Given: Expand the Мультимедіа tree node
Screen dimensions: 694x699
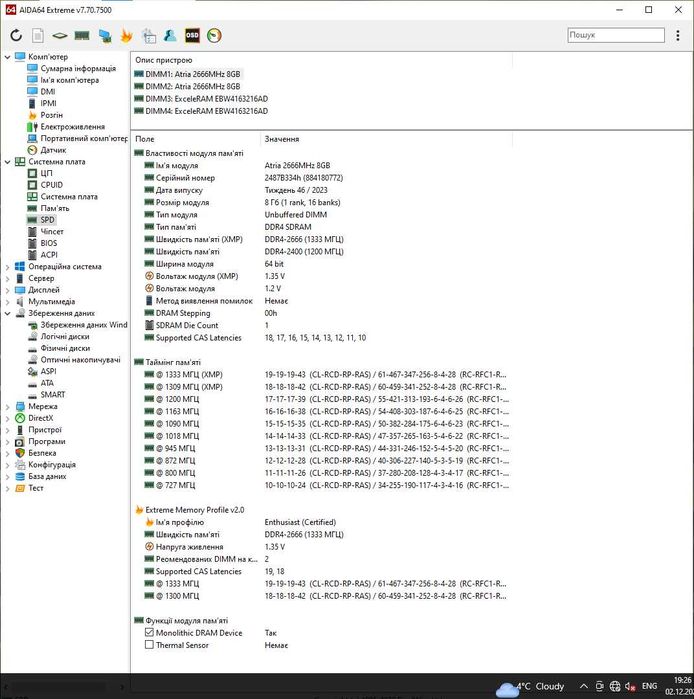Looking at the screenshot, I should coord(7,302).
